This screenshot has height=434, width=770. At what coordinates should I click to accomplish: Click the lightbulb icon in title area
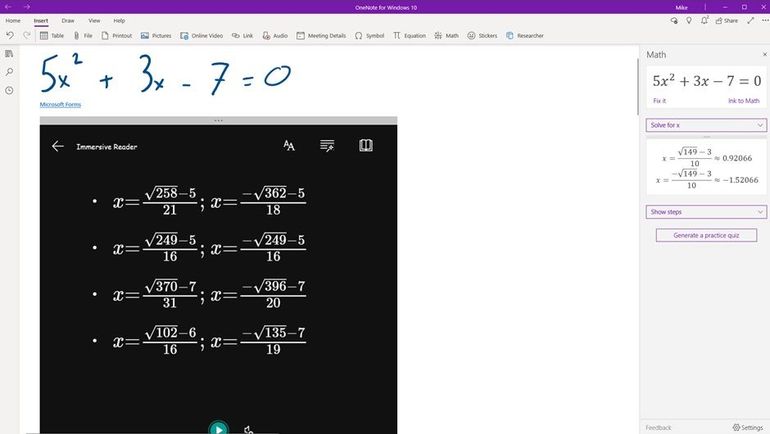tap(689, 21)
